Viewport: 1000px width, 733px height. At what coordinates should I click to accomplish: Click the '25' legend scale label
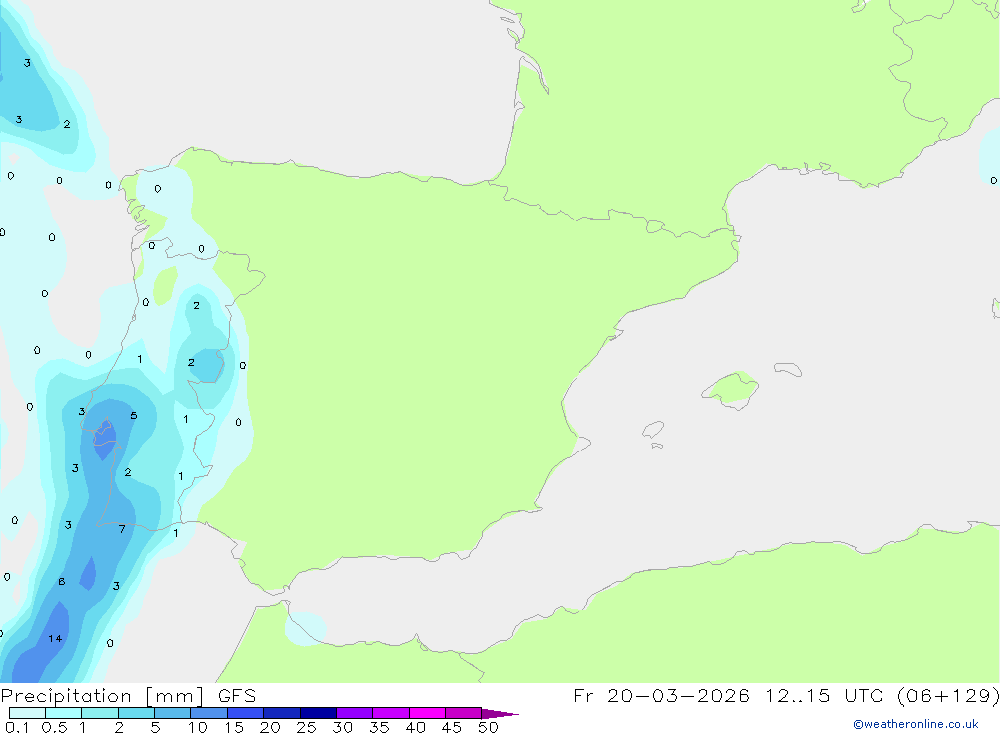[306, 727]
